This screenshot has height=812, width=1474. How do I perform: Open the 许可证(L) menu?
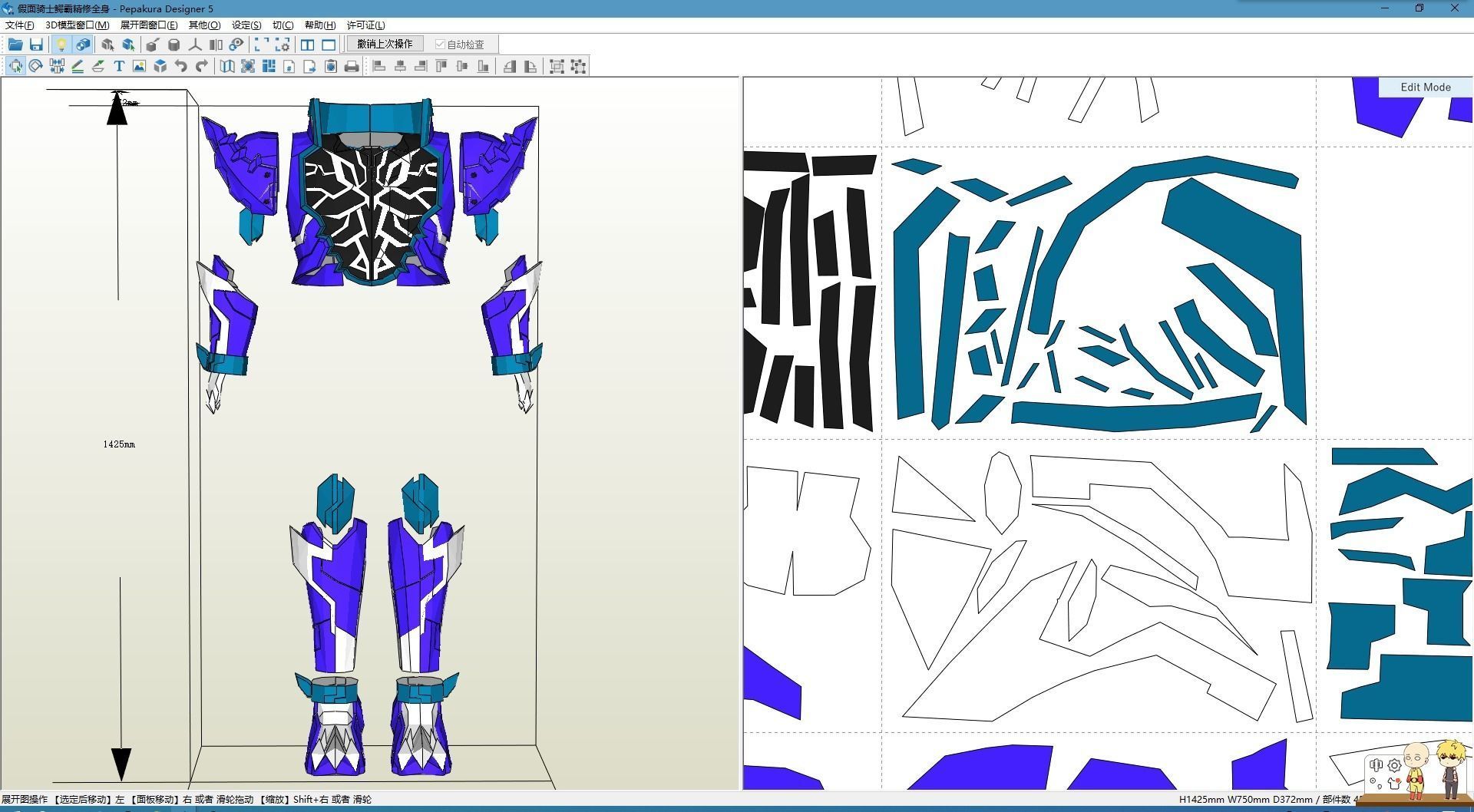coord(365,25)
